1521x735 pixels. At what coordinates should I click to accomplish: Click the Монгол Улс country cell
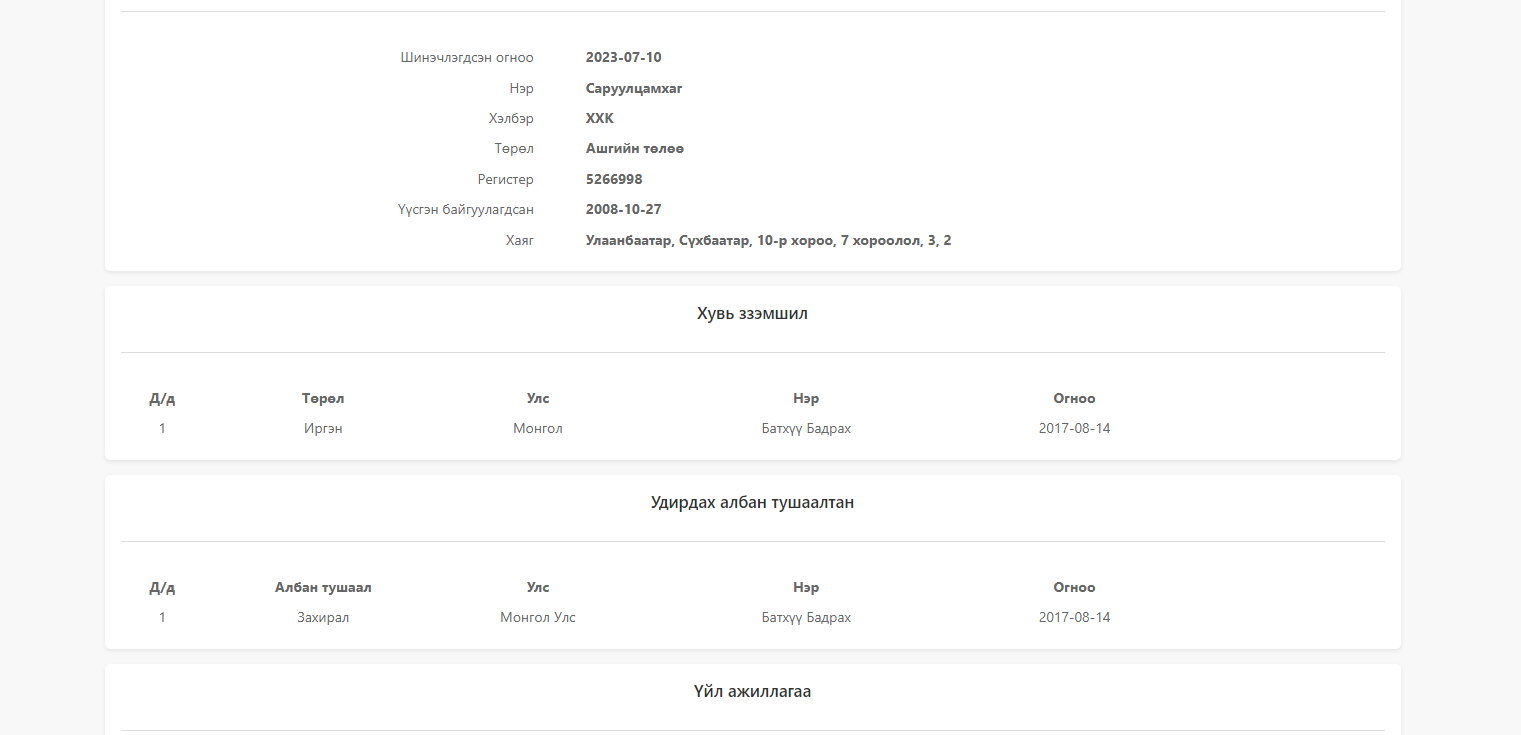pos(538,618)
